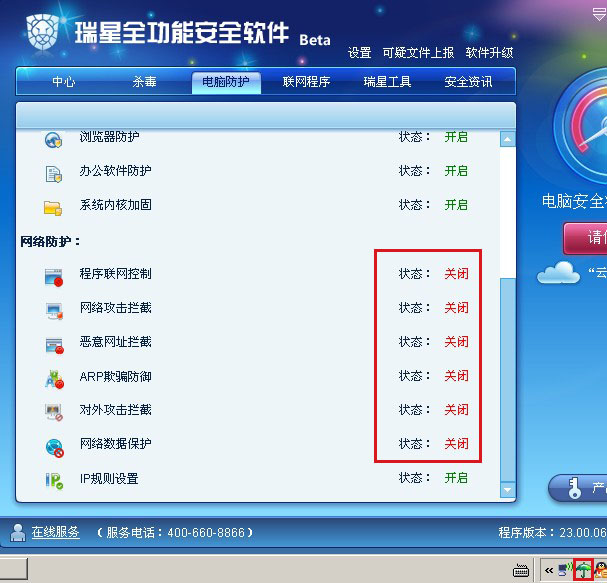Select the ARP欺骗防御 label
The image size is (607, 583).
click(115, 376)
